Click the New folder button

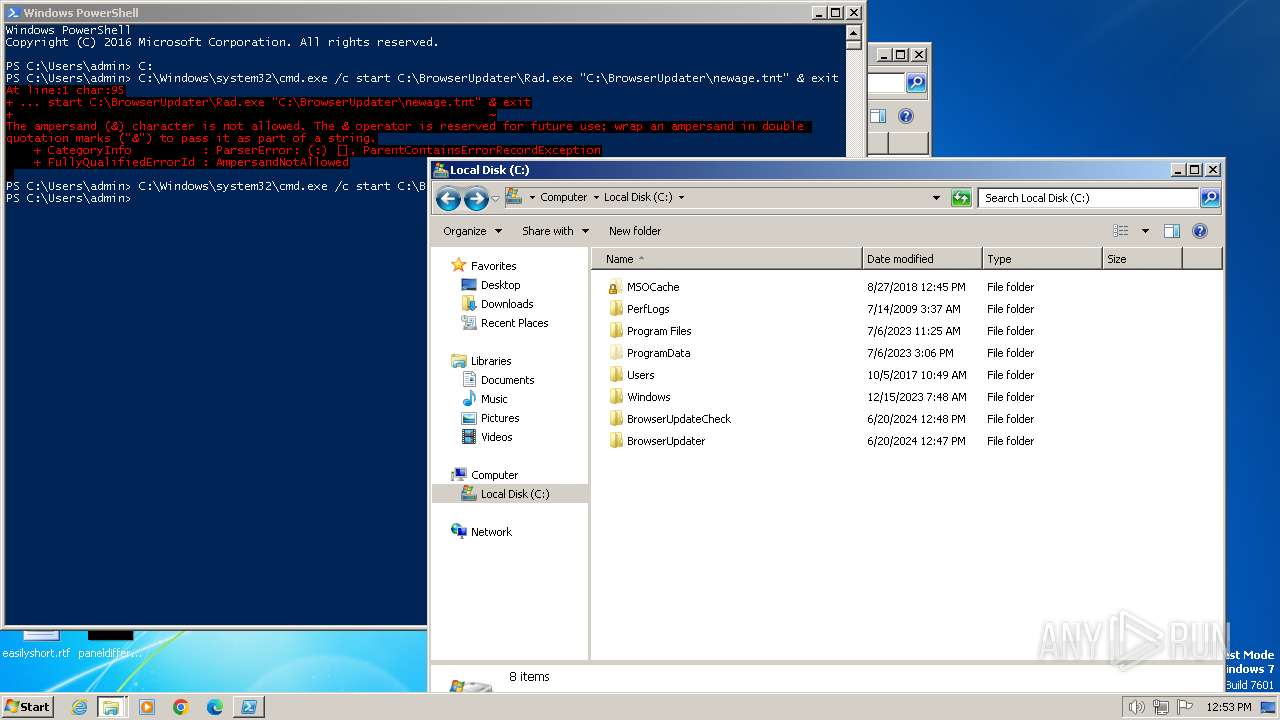(x=635, y=231)
